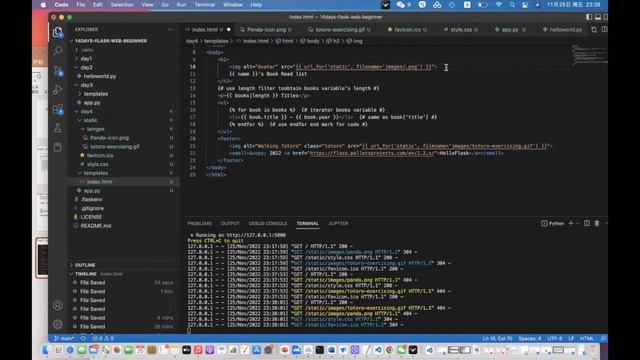Click the Spaces: 4 indentation status item

529,338
